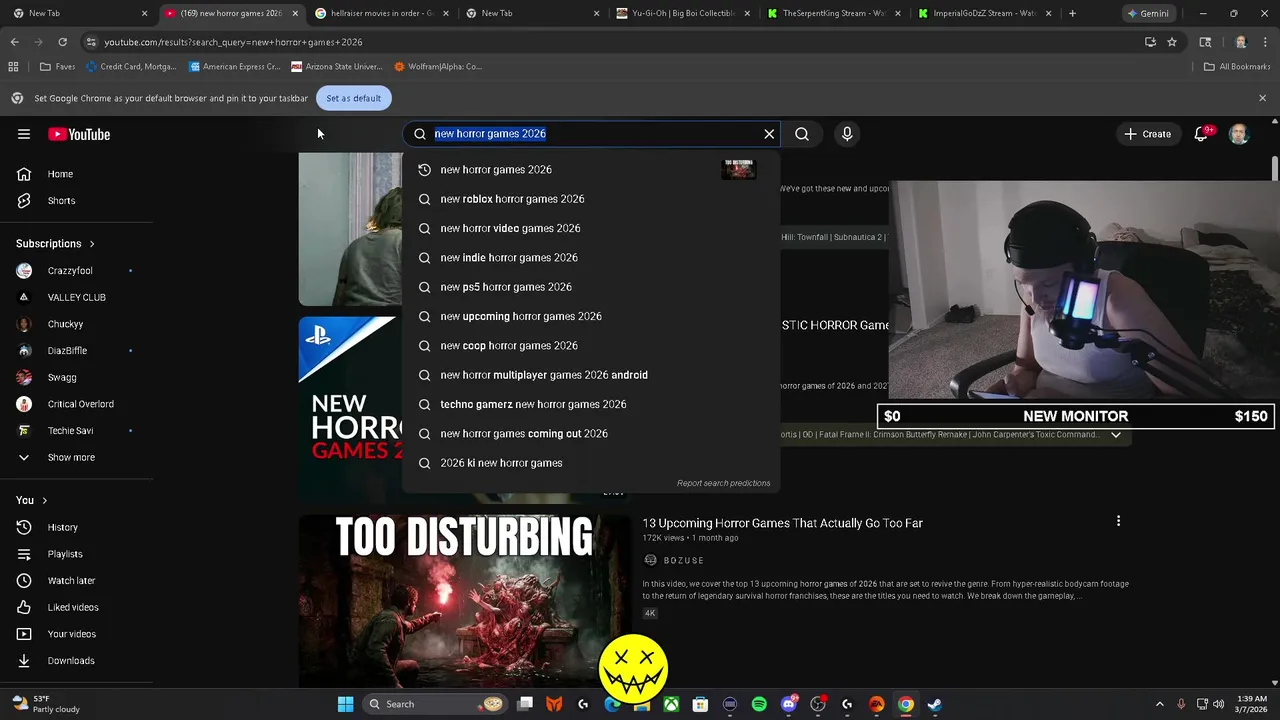
Task: Open video title "13 Upcoming Horror Games That Actually Go Too Far"
Action: pyautogui.click(x=782, y=523)
